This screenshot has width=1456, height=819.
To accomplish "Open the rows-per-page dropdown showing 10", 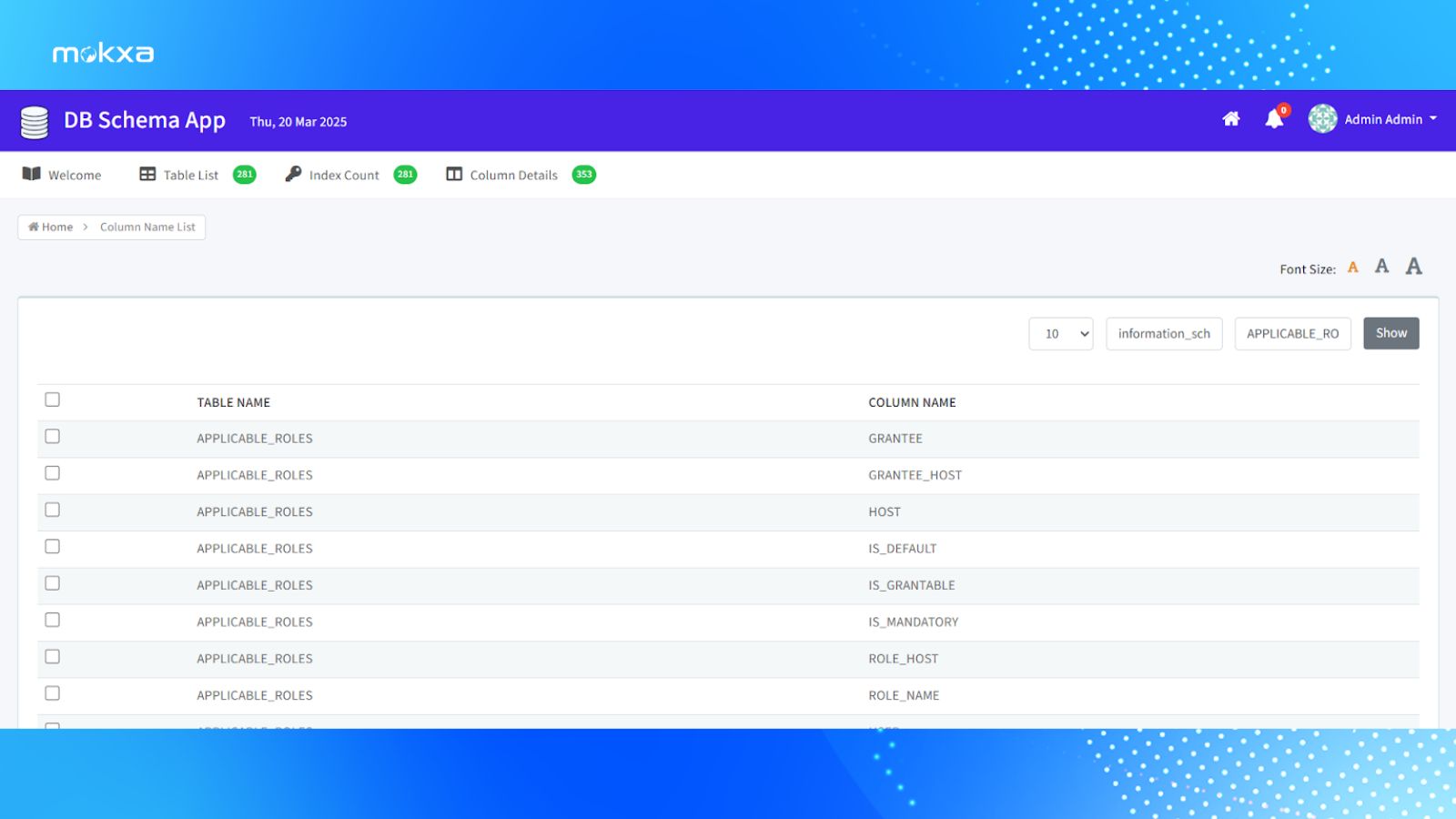I will [x=1060, y=334].
